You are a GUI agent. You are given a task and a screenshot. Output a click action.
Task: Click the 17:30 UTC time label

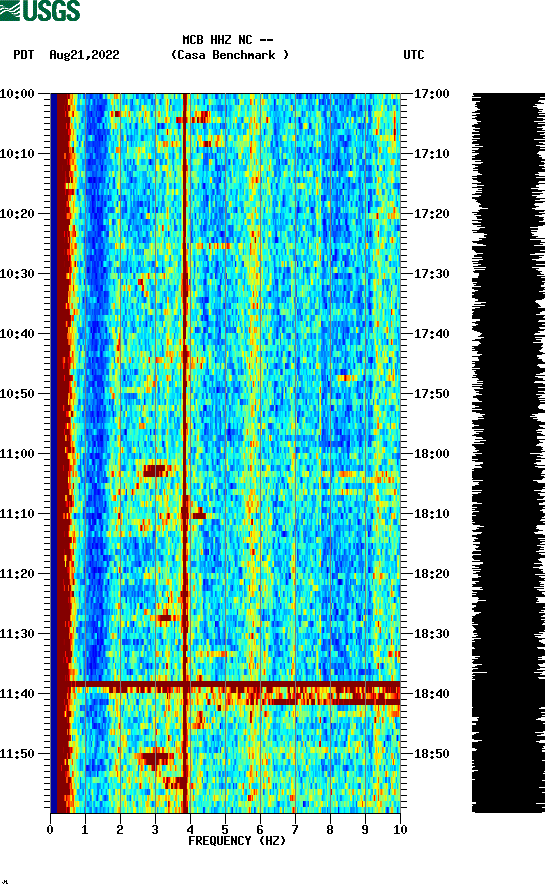[x=432, y=273]
